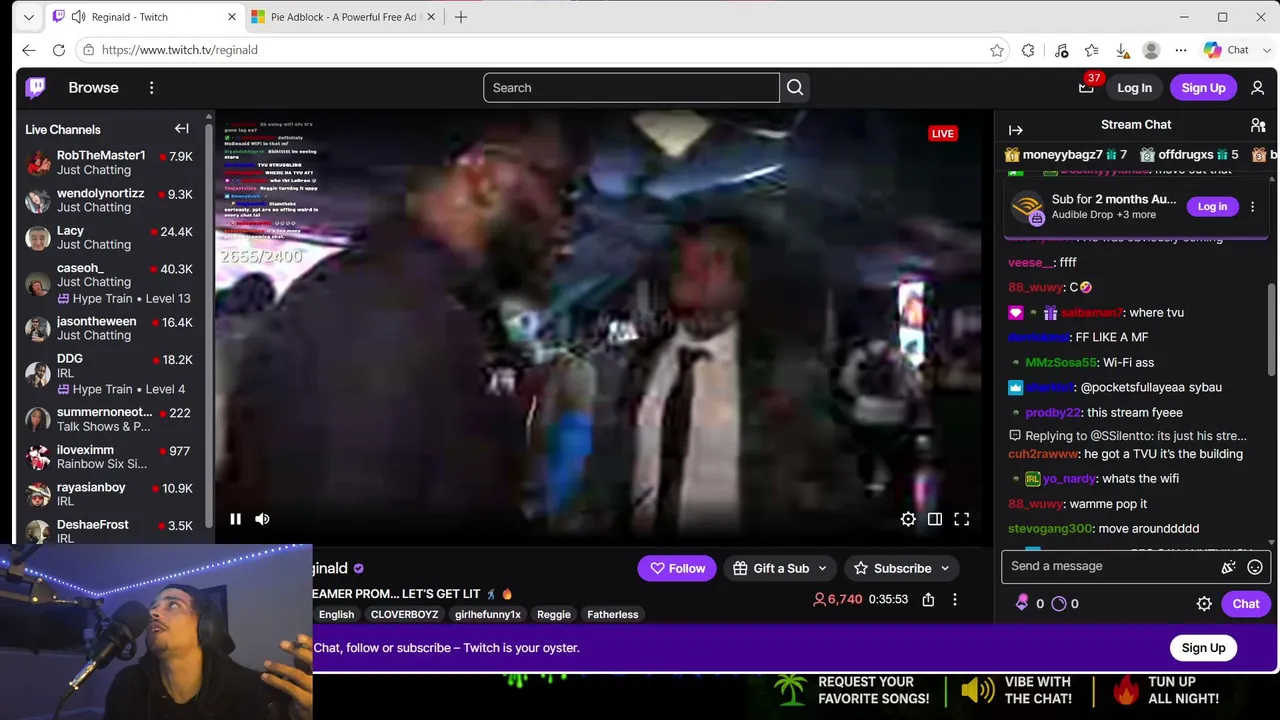The width and height of the screenshot is (1280, 720).
Task: Open the emote picker in chat
Action: [x=1255, y=567]
